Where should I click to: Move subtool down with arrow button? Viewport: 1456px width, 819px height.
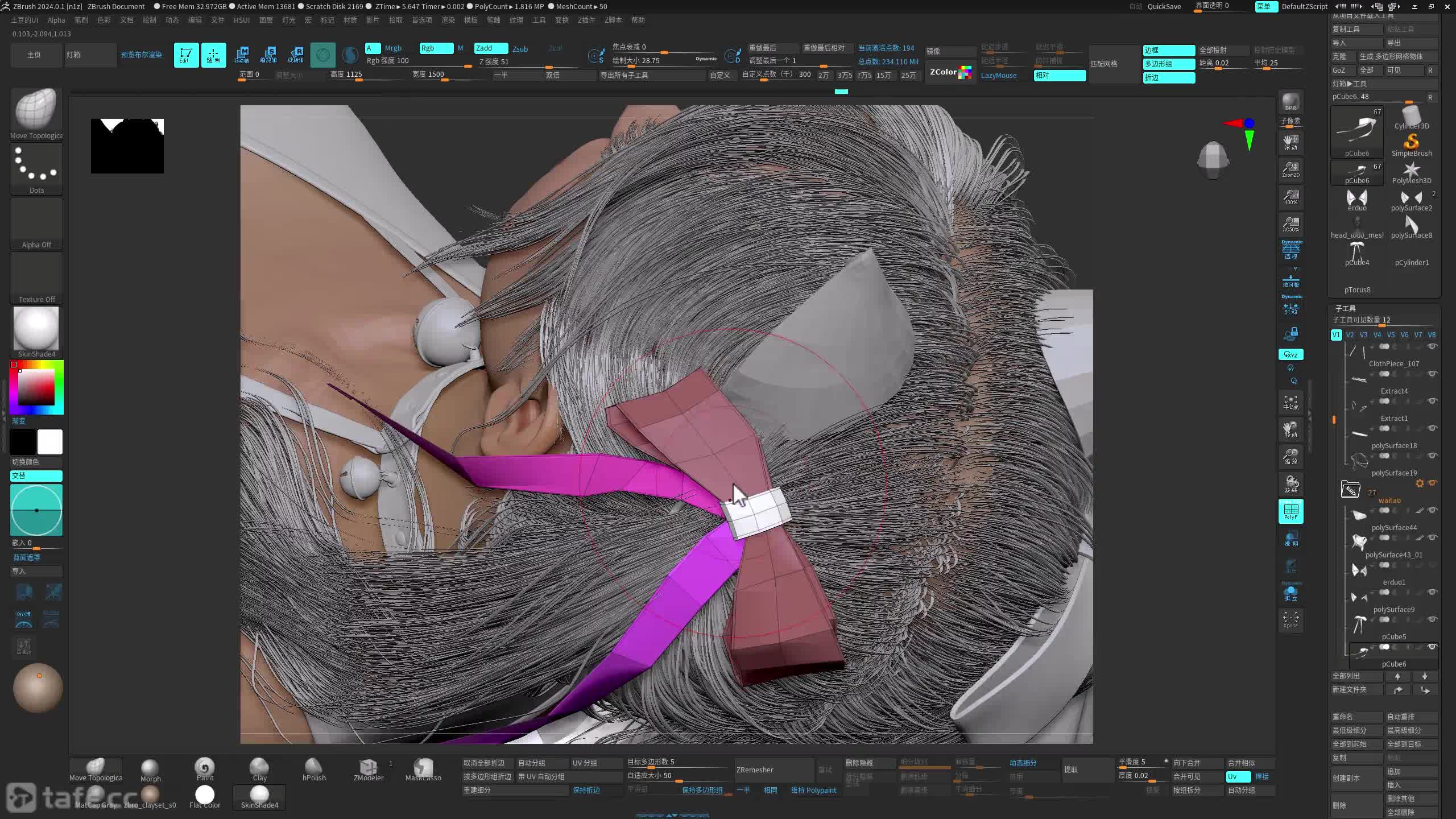pyautogui.click(x=1425, y=676)
